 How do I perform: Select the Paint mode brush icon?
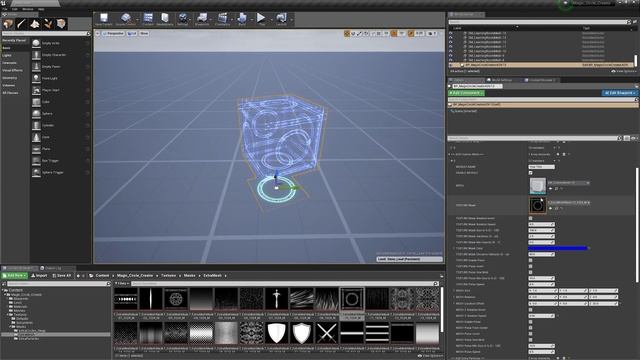(x=21, y=24)
